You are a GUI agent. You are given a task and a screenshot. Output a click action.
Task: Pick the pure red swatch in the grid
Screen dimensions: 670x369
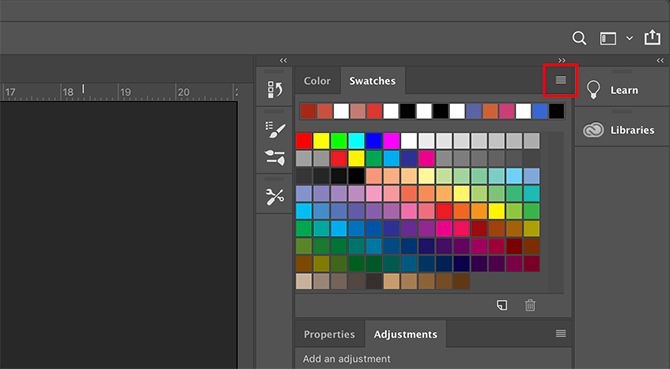click(x=304, y=141)
